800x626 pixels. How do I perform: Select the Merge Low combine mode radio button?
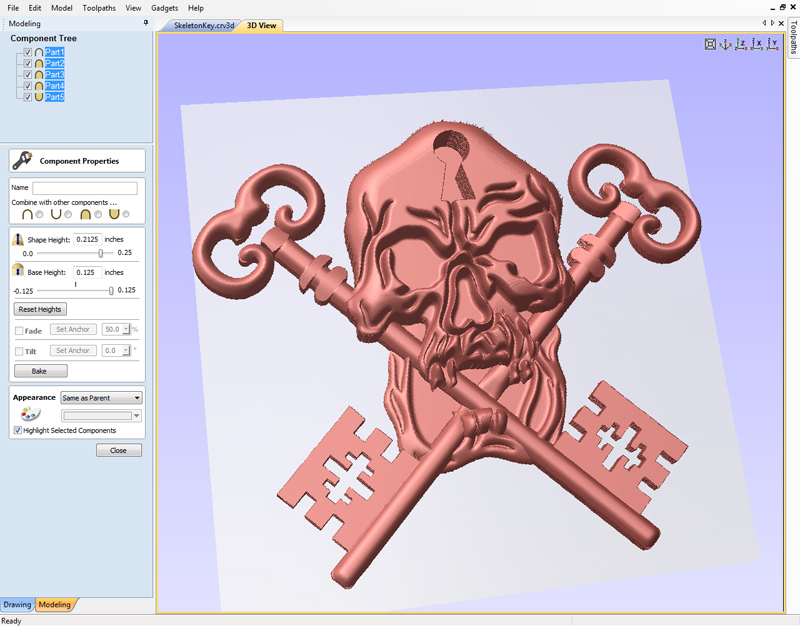tap(126, 214)
